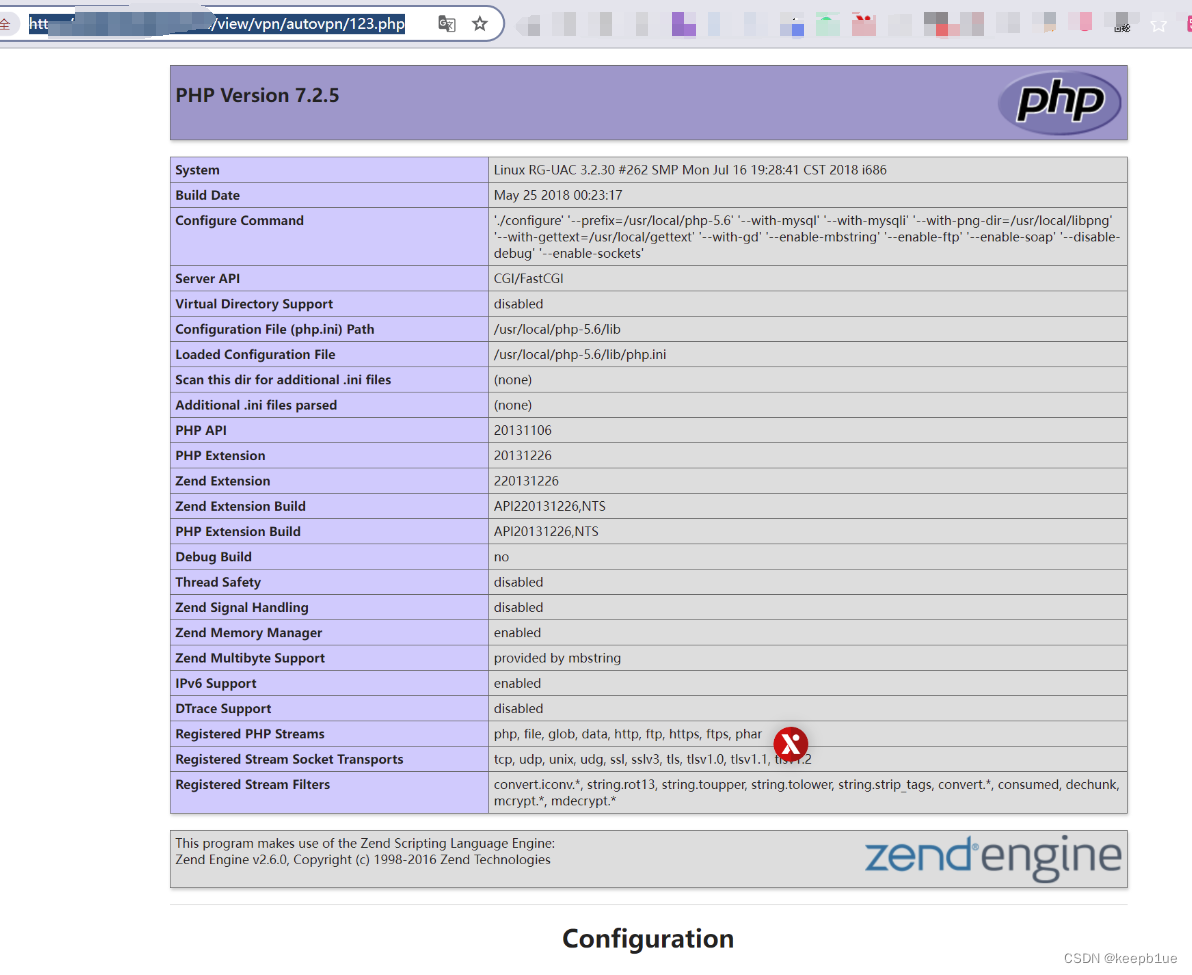The width and height of the screenshot is (1192, 975).
Task: Select the '20131226' PHP Extension value
Action: (x=523, y=456)
